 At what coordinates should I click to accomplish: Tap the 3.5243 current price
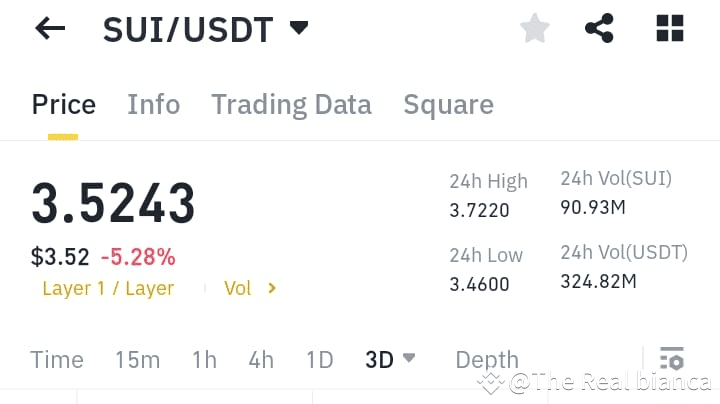coord(113,202)
